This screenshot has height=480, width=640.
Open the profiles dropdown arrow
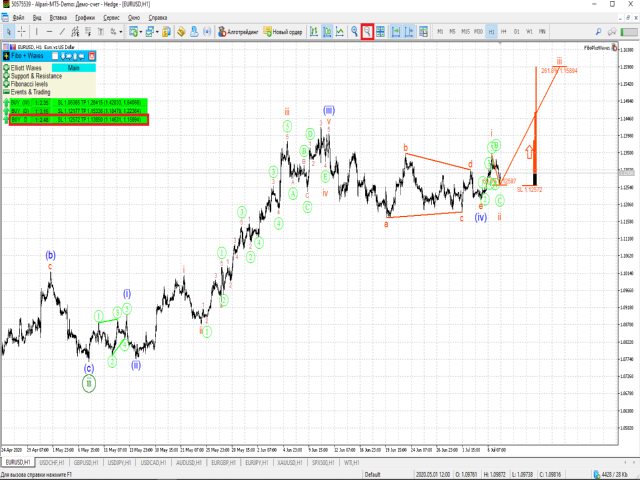[x=158, y=31]
